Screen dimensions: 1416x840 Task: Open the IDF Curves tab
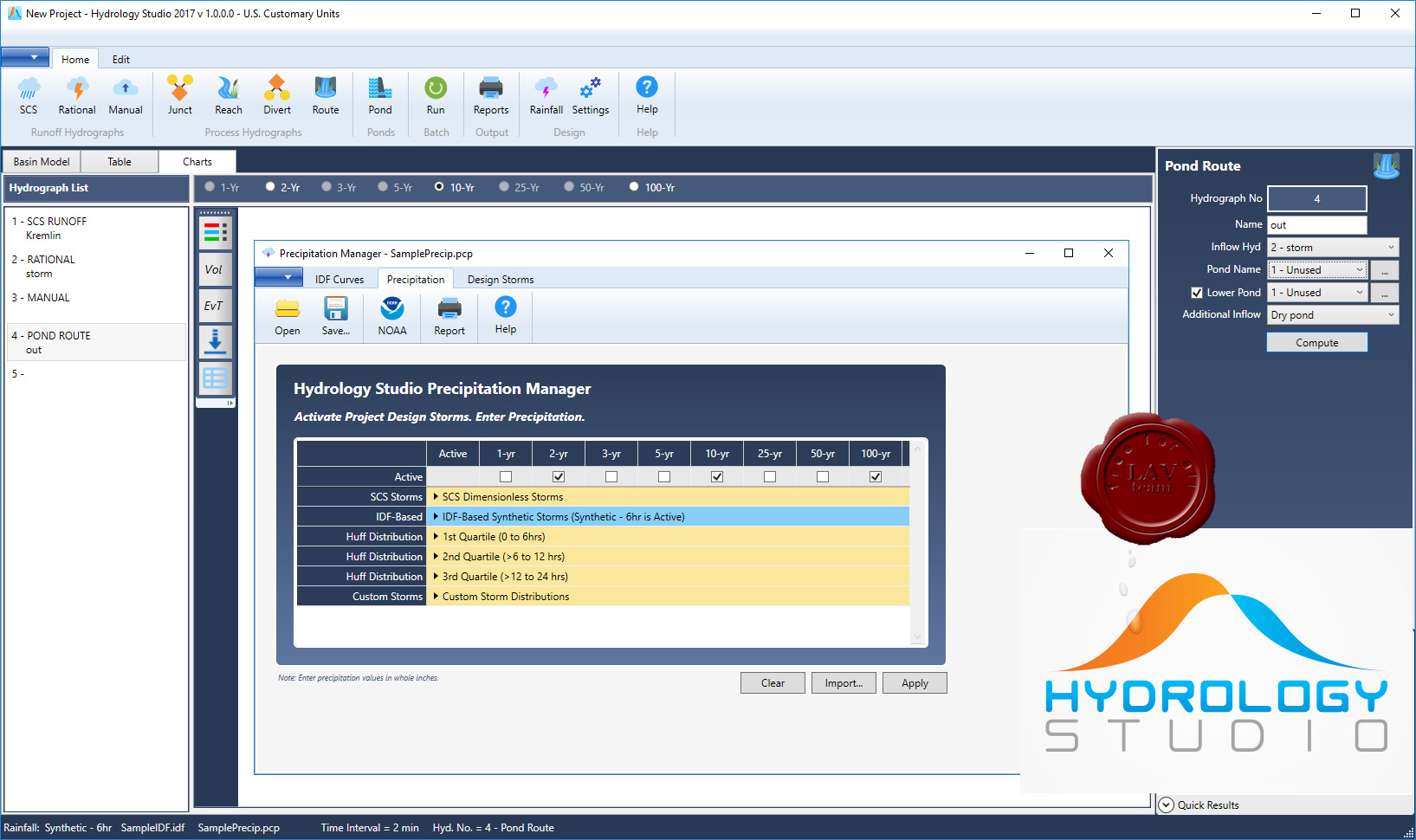339,280
